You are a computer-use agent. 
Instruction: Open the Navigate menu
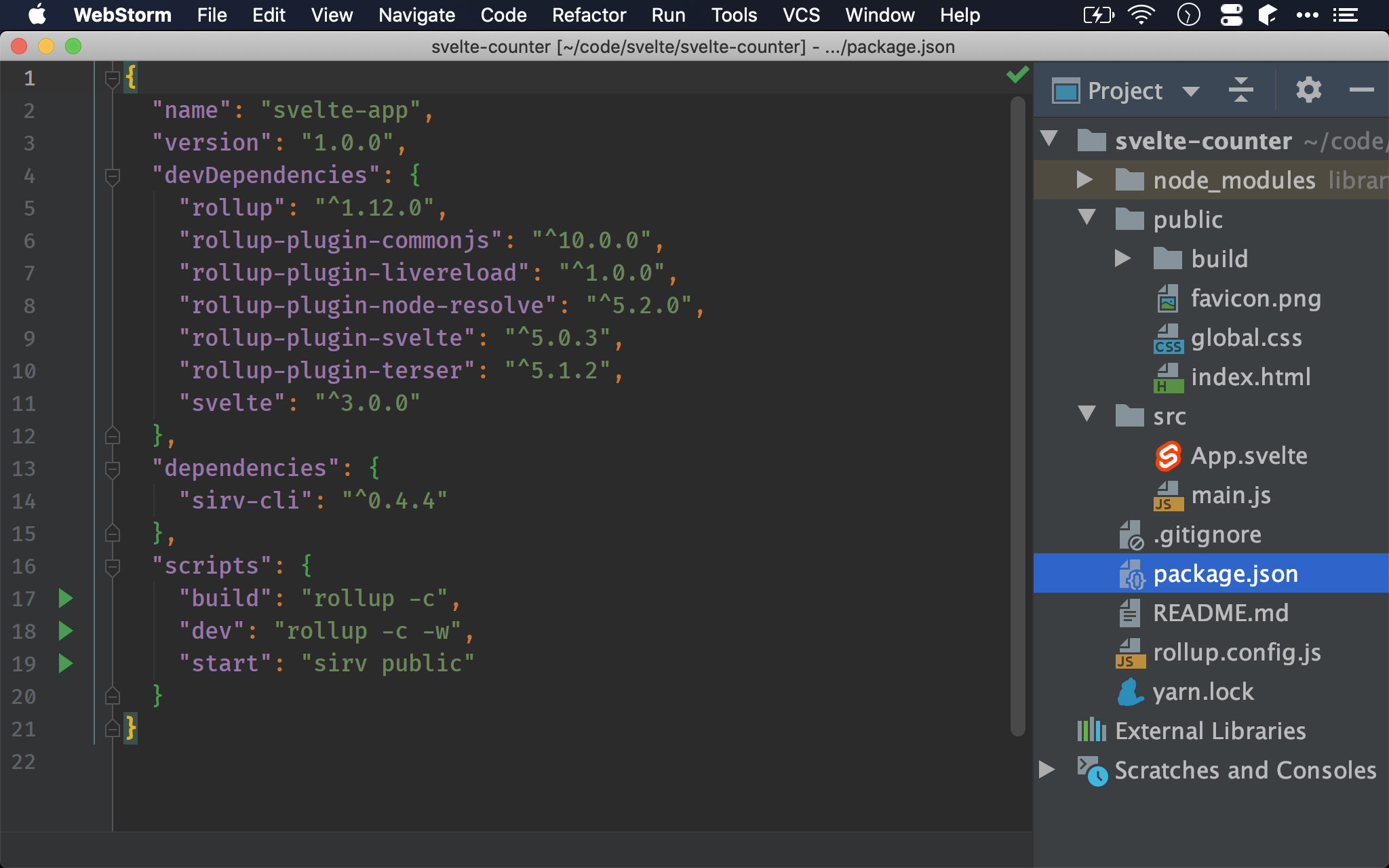pyautogui.click(x=416, y=15)
